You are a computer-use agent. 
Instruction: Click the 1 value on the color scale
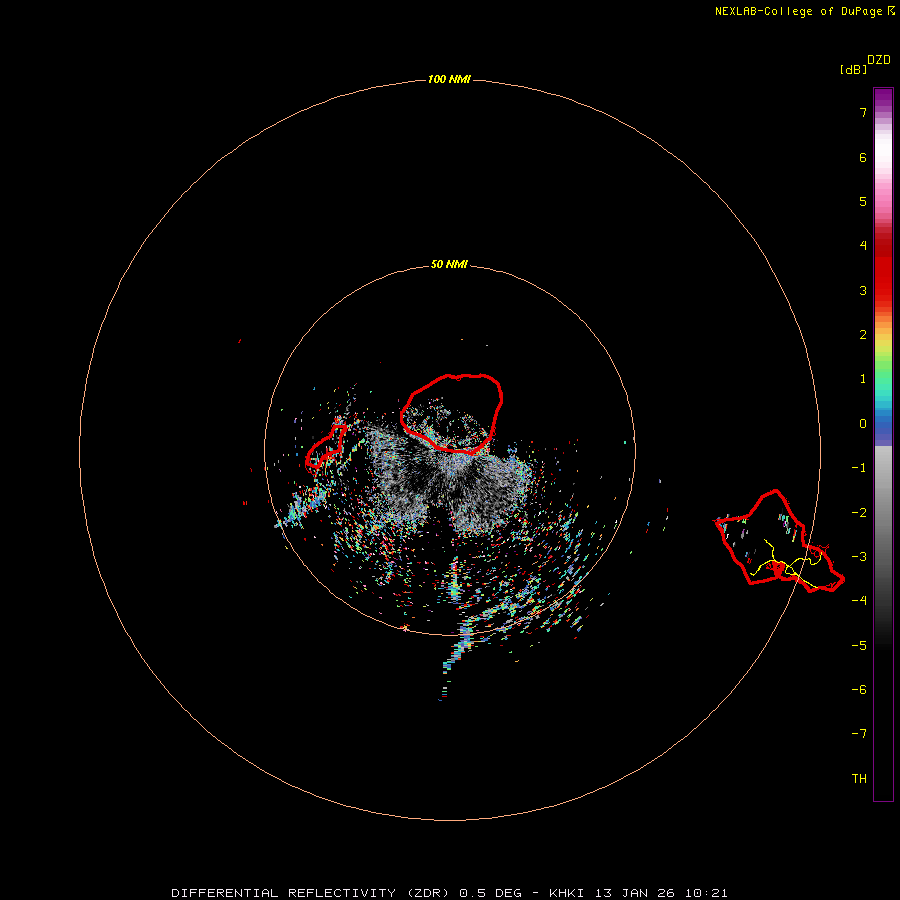point(863,379)
